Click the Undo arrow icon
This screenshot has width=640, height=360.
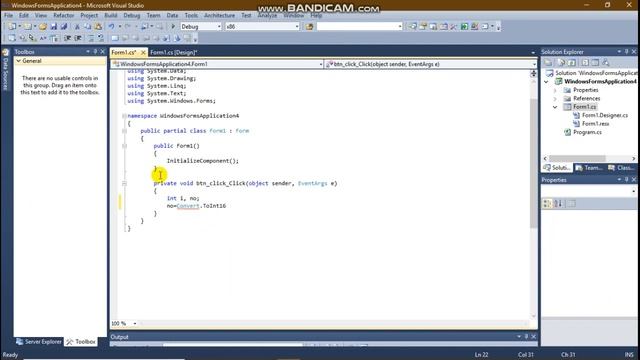pos(111,27)
